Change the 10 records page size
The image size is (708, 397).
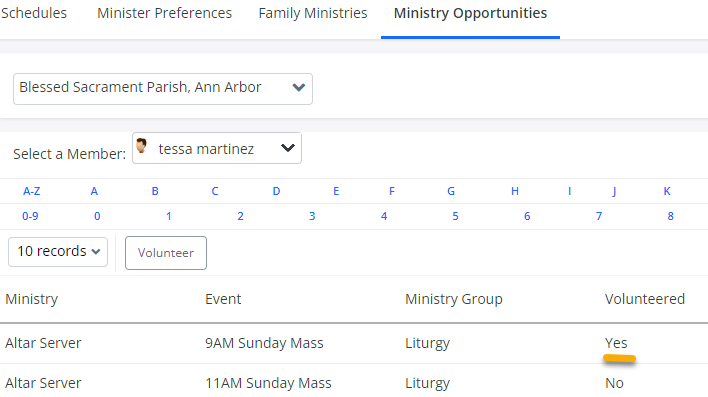point(58,252)
